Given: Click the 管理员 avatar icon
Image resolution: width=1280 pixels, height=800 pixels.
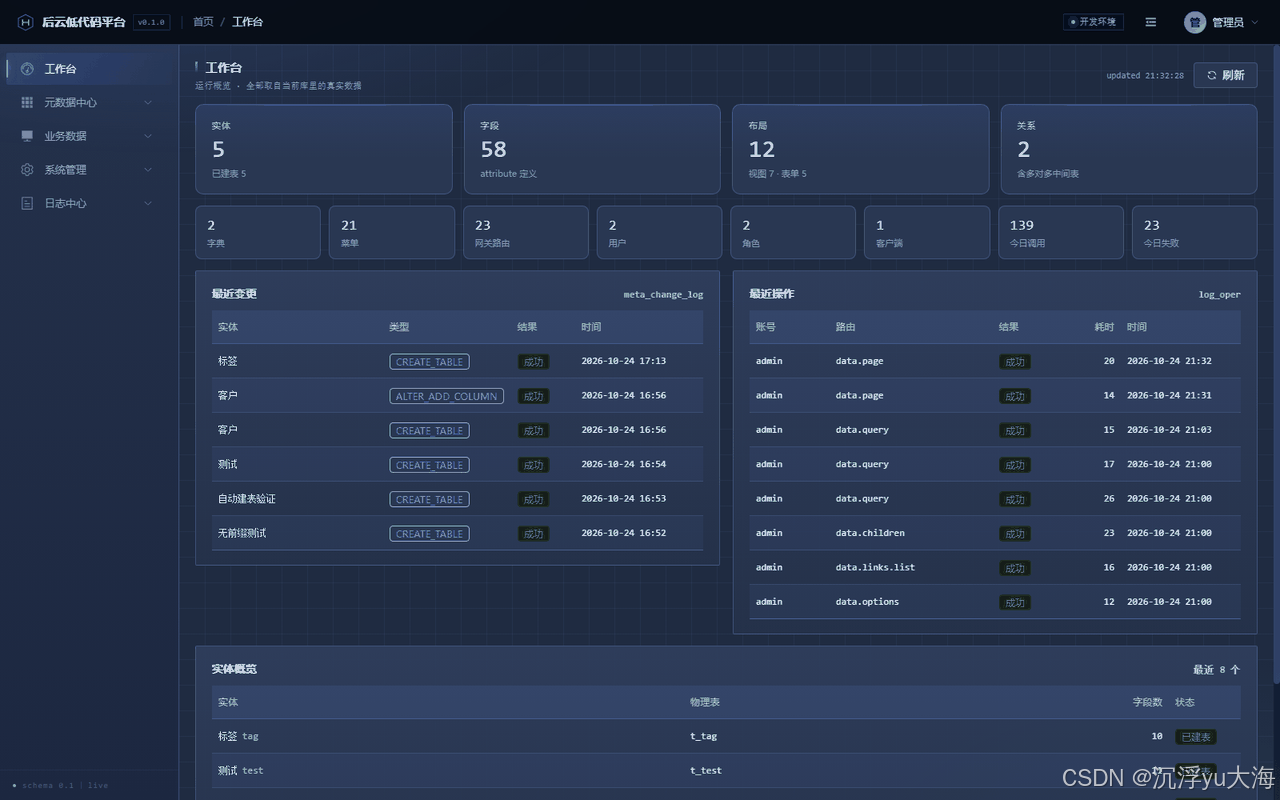Looking at the screenshot, I should (x=1195, y=22).
